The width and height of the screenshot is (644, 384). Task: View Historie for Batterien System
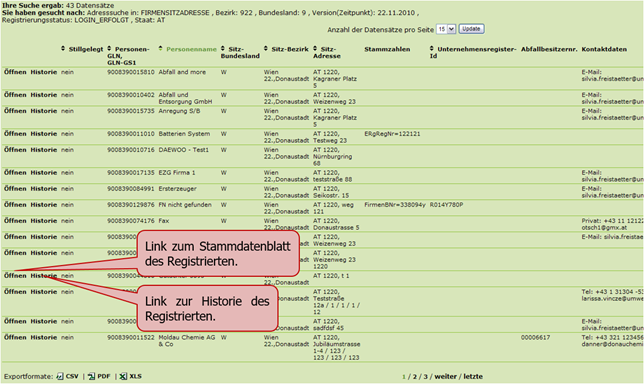[x=44, y=133]
